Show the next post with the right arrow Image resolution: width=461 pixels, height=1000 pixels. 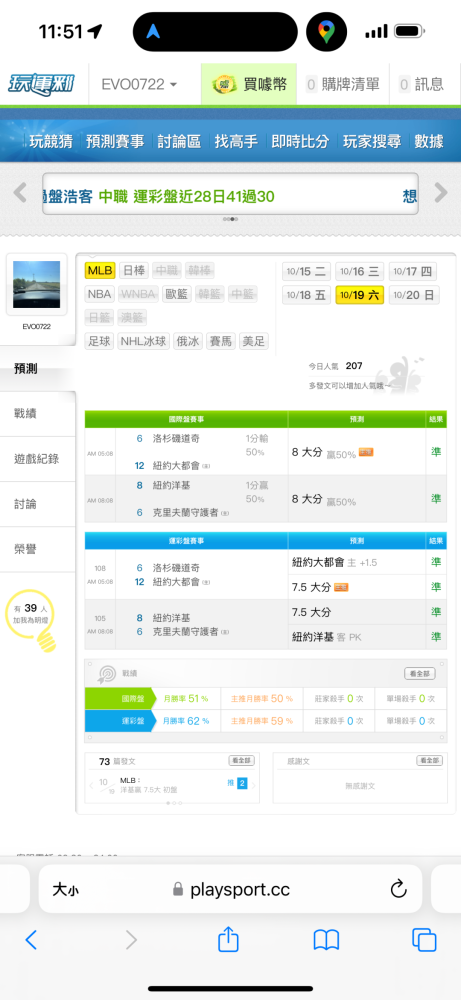(x=254, y=786)
